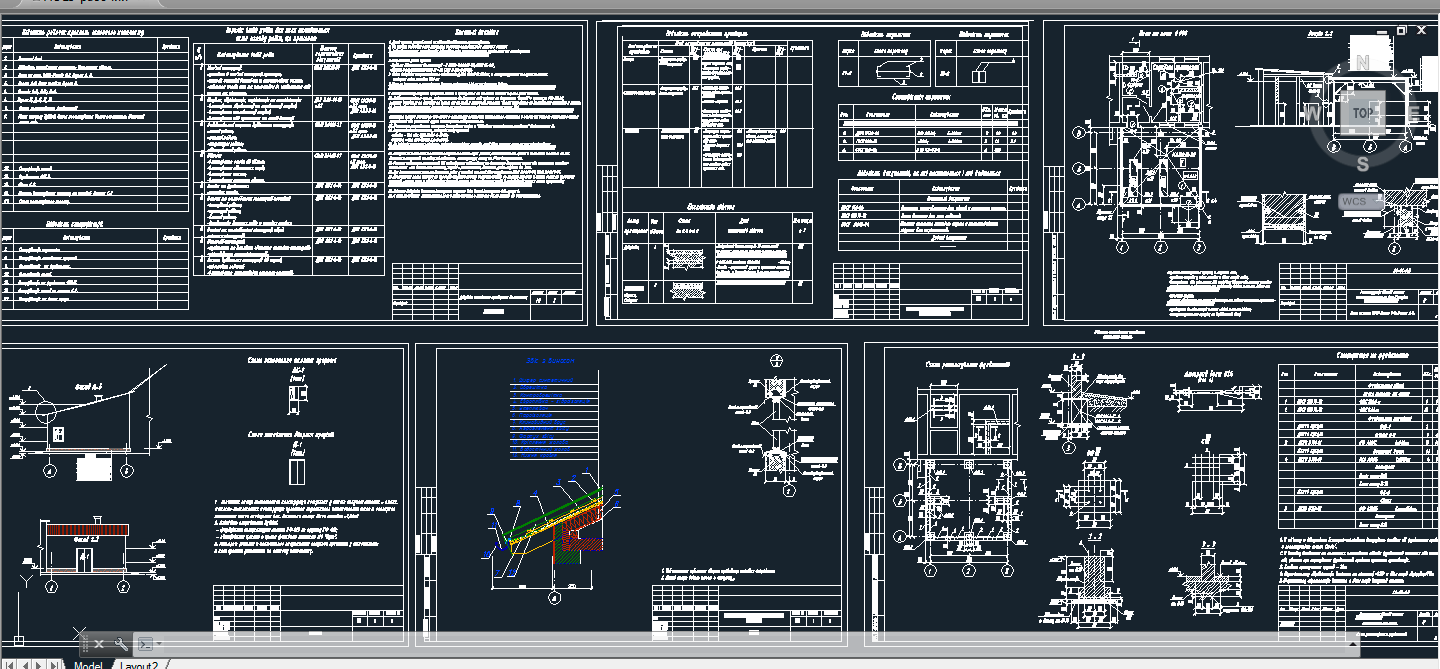Minimize the drawing viewport window
Image resolution: width=1440 pixels, height=669 pixels.
(x=1381, y=32)
